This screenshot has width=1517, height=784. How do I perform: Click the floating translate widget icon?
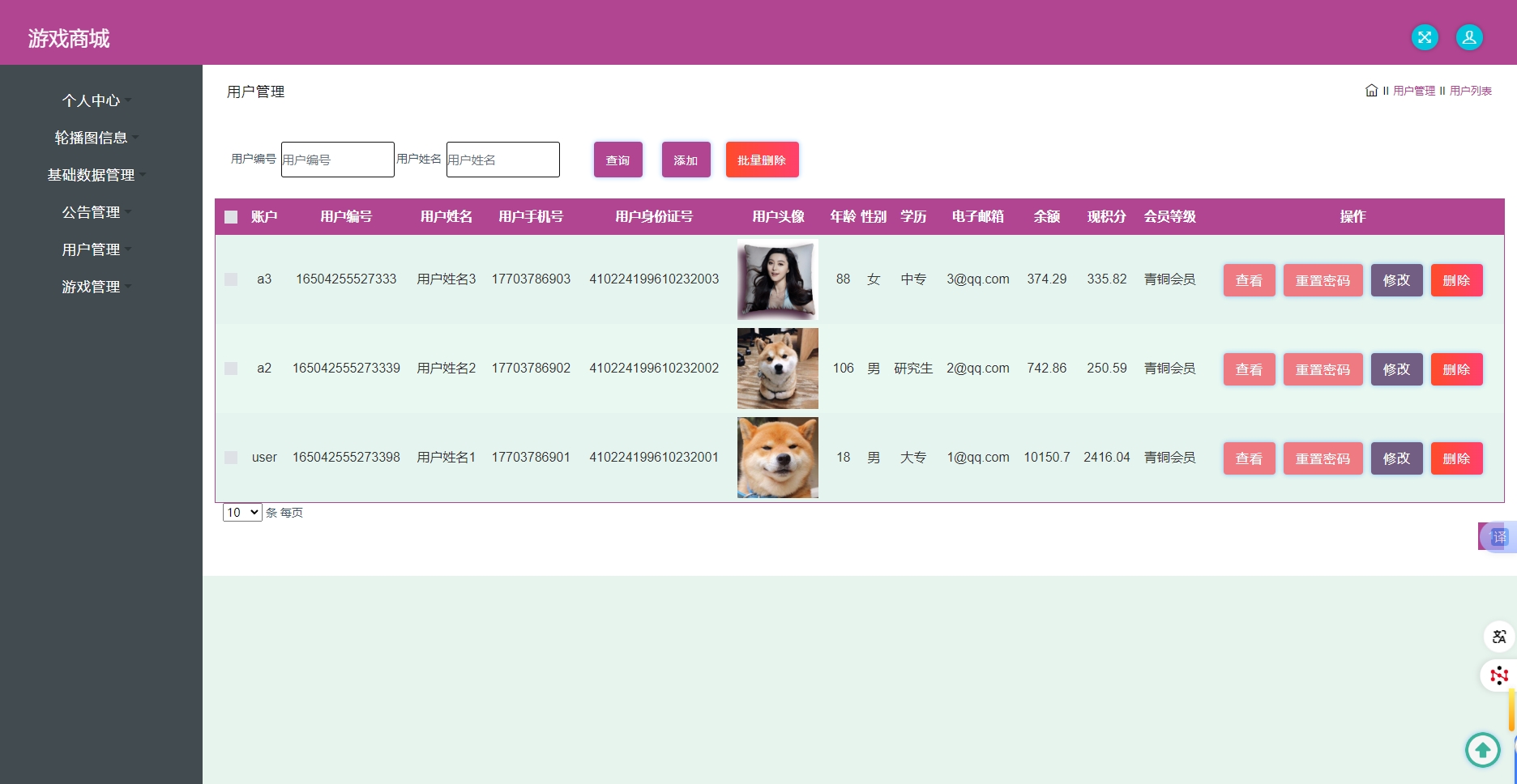tap(1498, 537)
